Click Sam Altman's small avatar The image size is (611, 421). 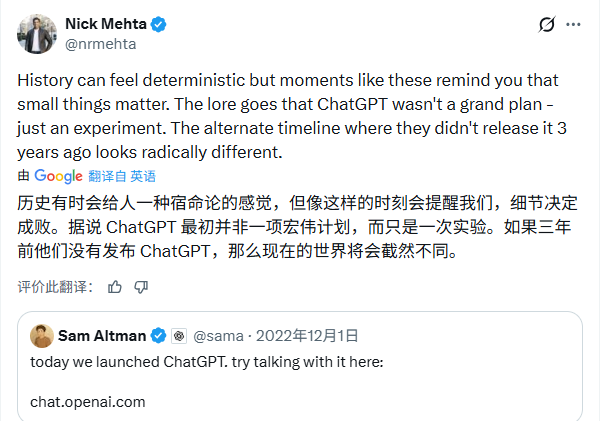(x=42, y=335)
